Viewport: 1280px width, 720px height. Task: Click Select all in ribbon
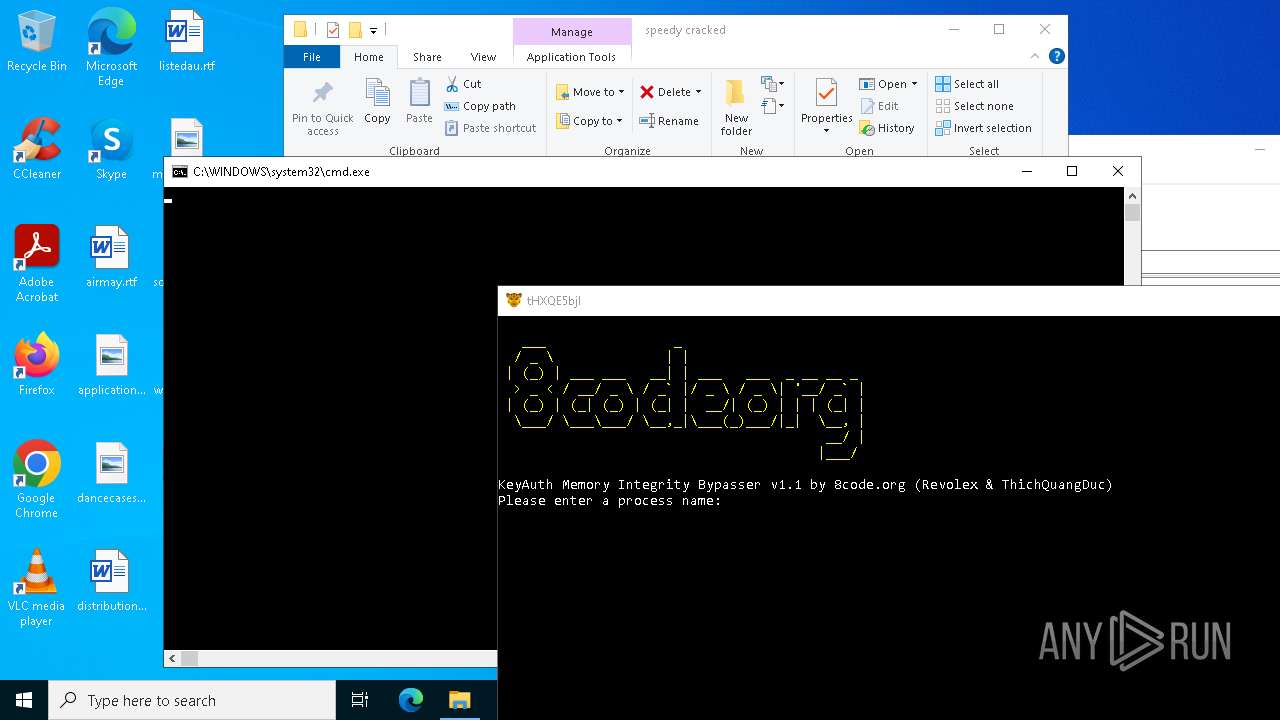967,84
